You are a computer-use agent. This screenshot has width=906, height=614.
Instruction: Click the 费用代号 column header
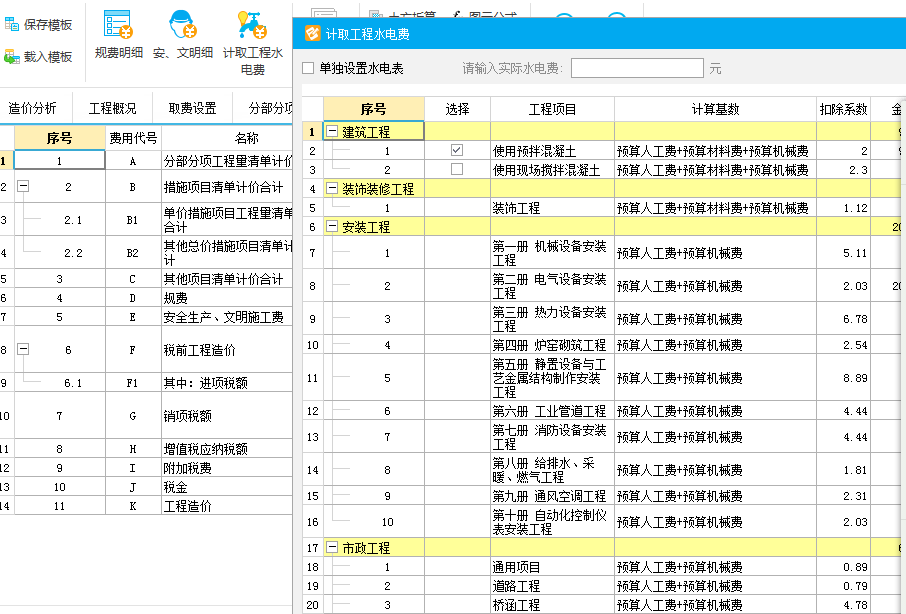click(133, 138)
